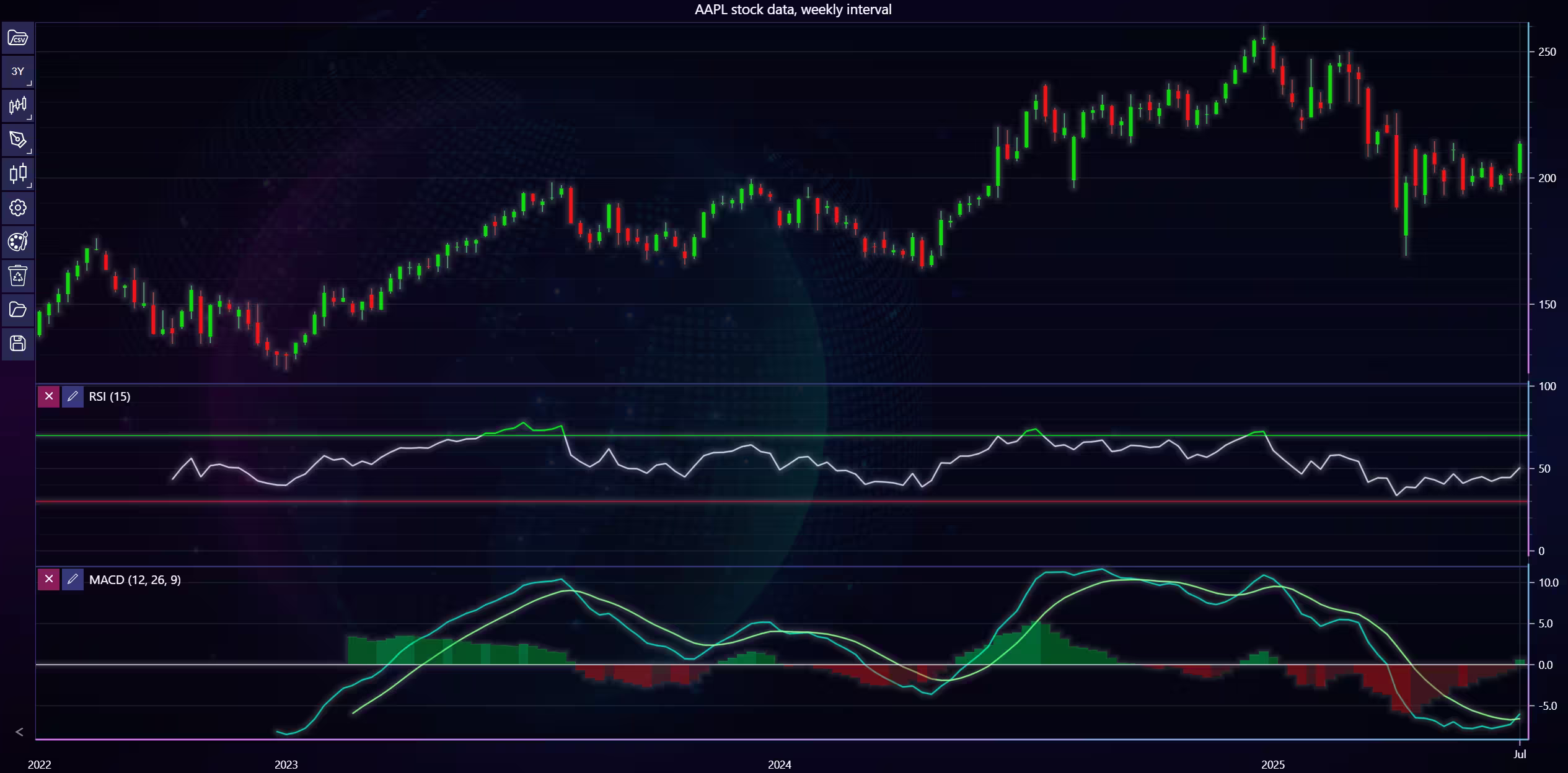
Task: Click the MACD 10.0 axis label
Action: coord(1548,583)
